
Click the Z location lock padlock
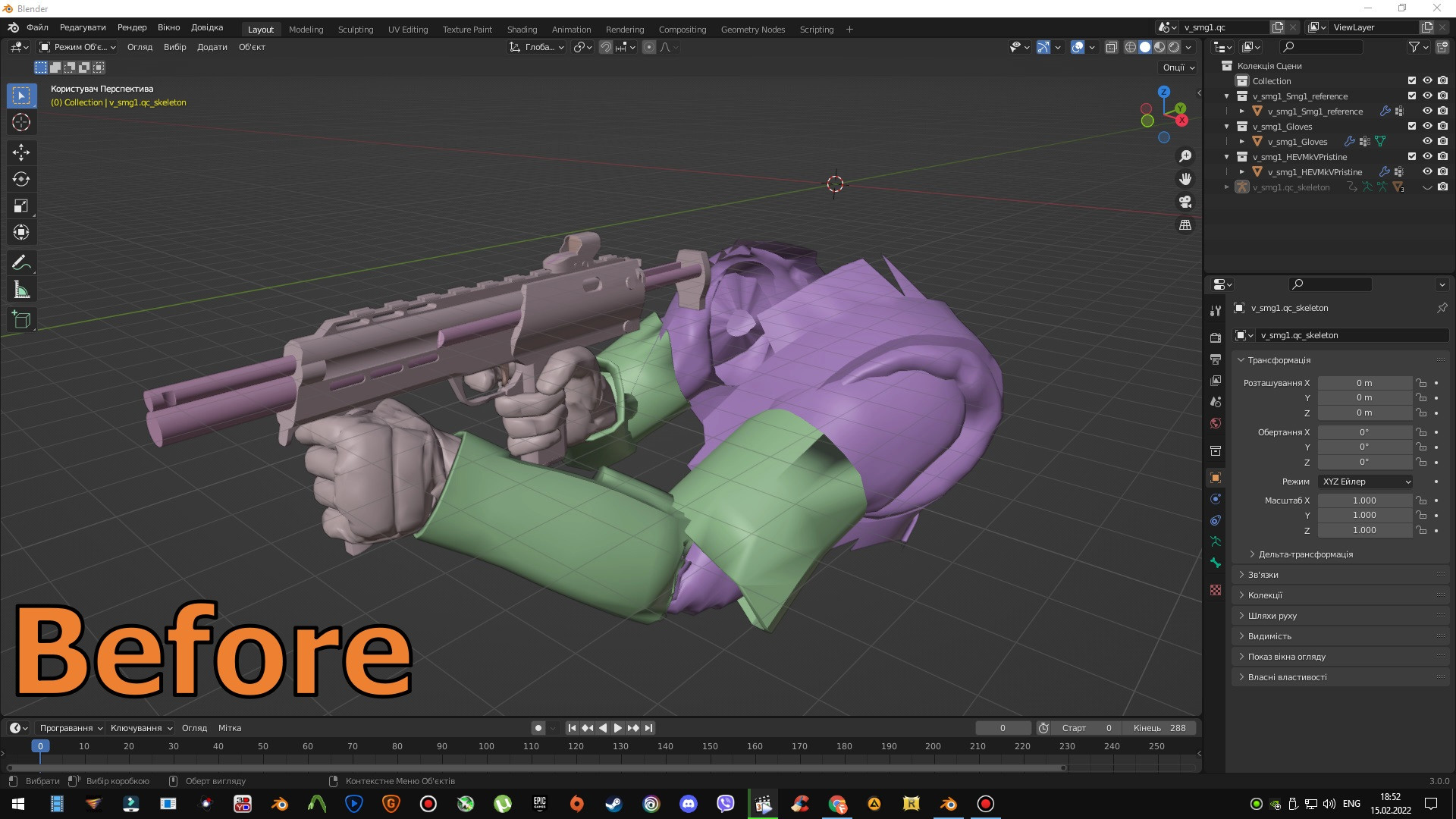1421,413
